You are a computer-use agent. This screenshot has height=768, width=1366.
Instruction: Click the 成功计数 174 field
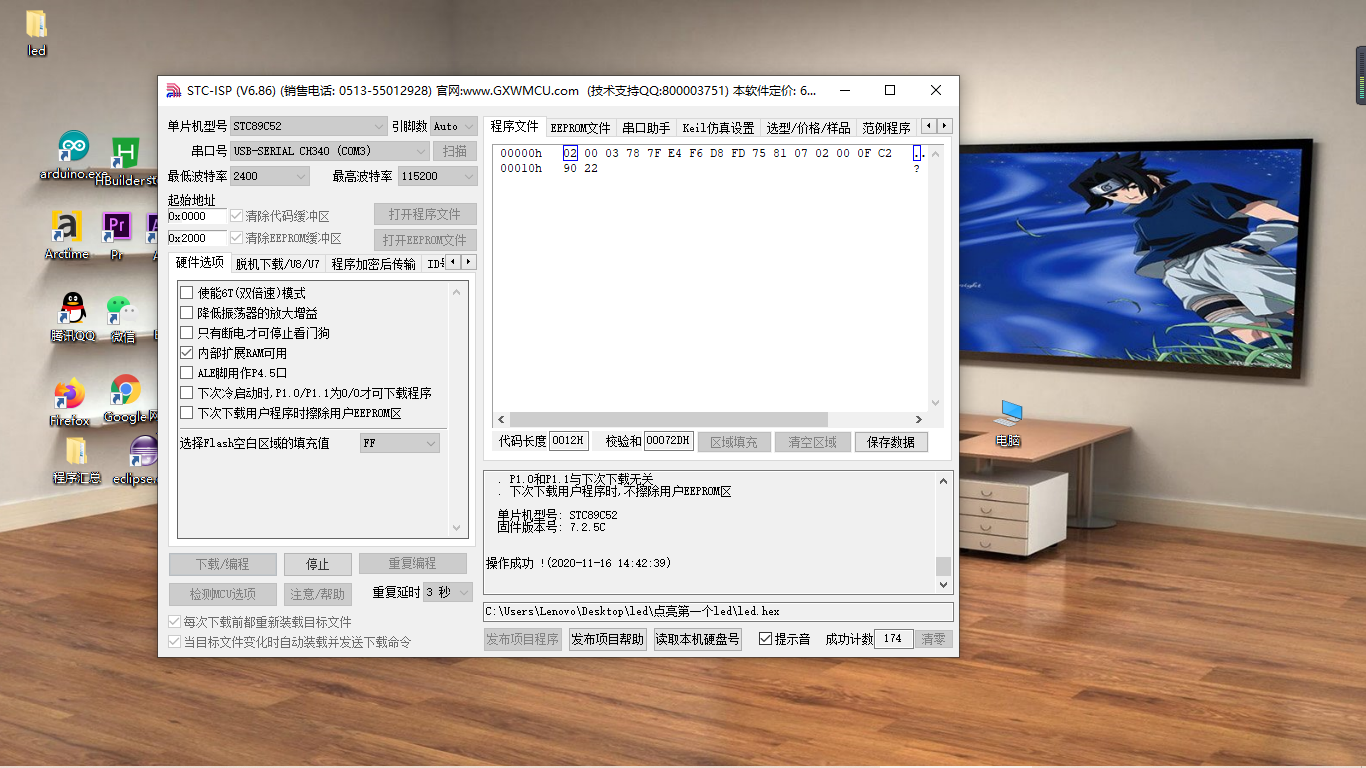tap(893, 639)
